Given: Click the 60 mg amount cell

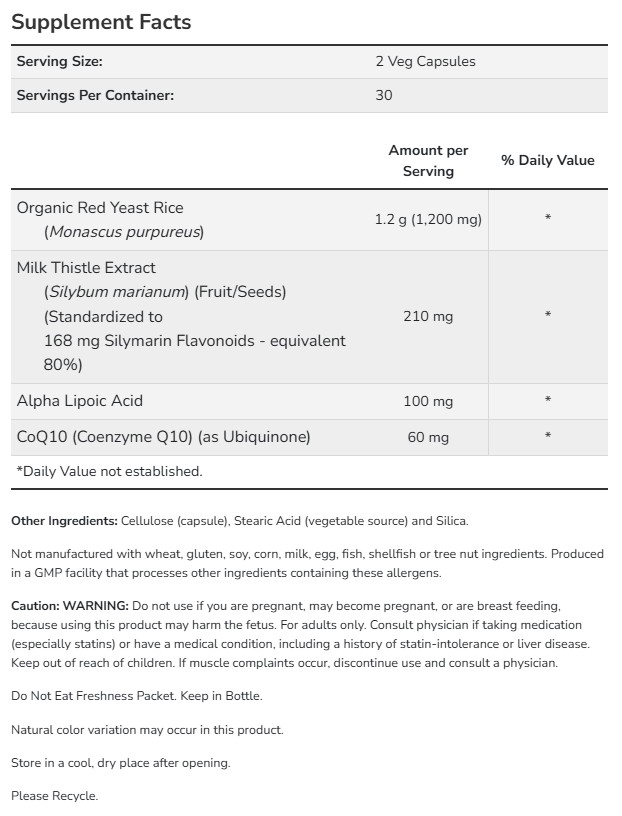Looking at the screenshot, I should [x=428, y=437].
